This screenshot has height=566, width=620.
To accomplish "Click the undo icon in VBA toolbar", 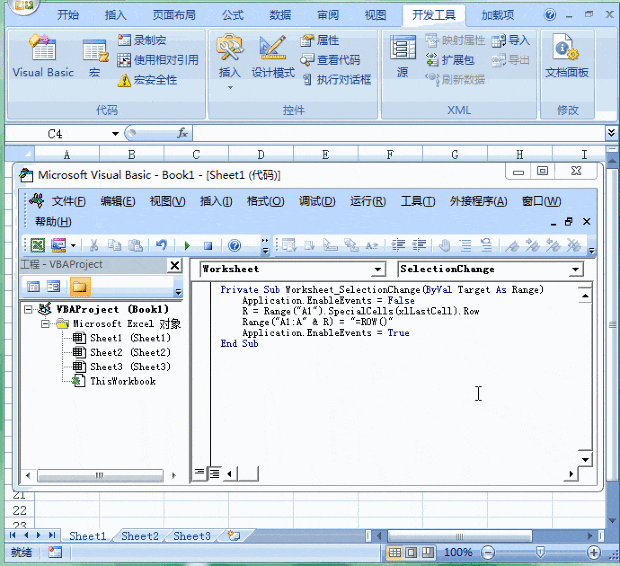I will click(161, 245).
